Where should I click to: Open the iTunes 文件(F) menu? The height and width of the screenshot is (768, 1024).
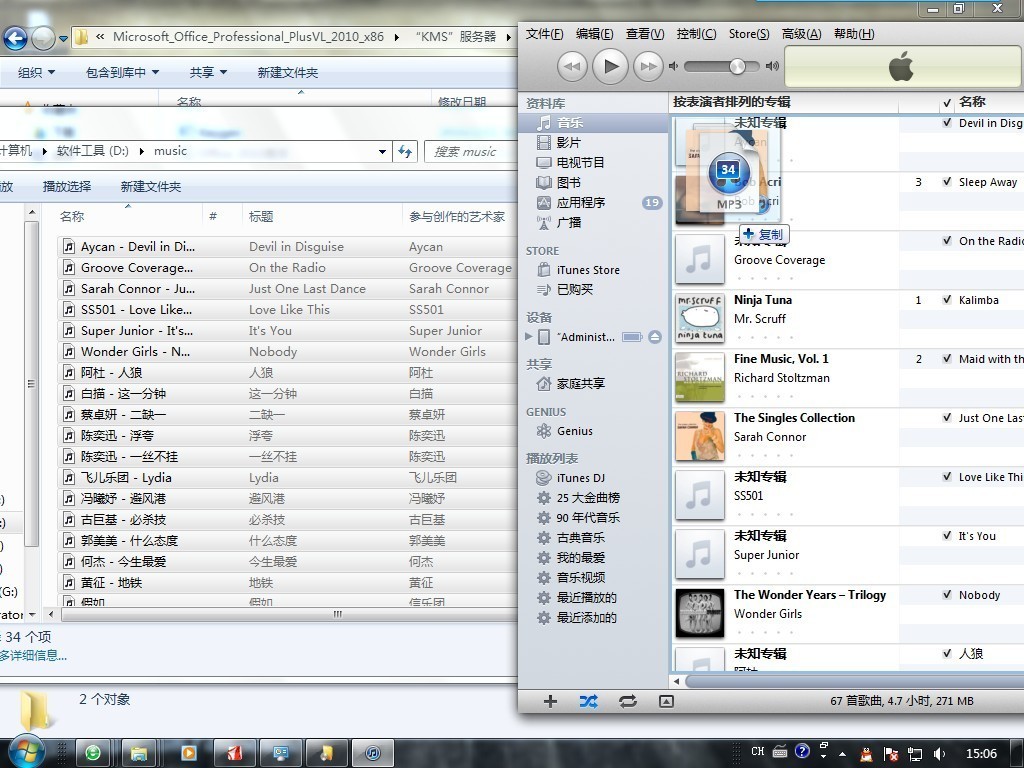coord(544,34)
